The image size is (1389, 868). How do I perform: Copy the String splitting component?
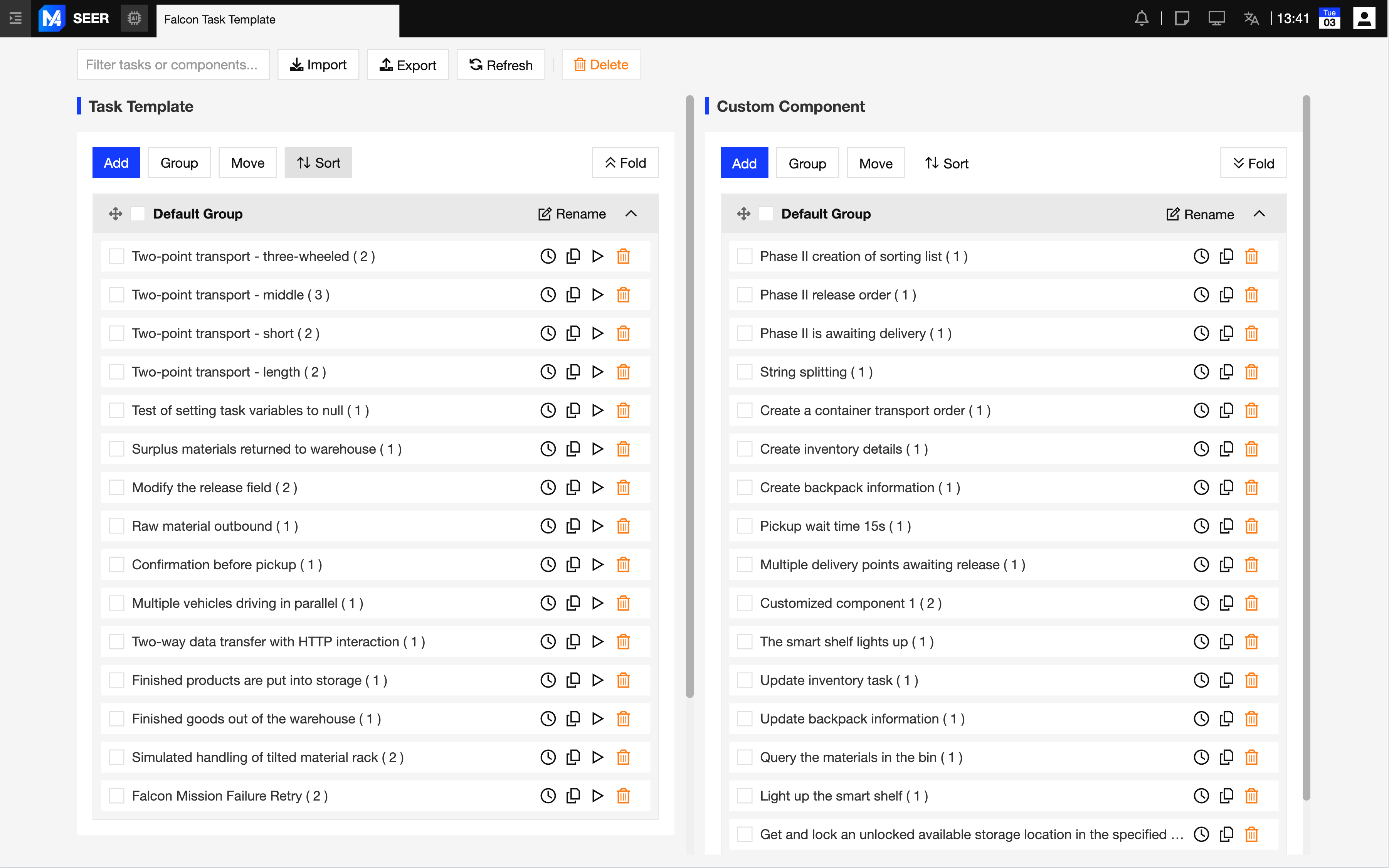pyautogui.click(x=1226, y=372)
